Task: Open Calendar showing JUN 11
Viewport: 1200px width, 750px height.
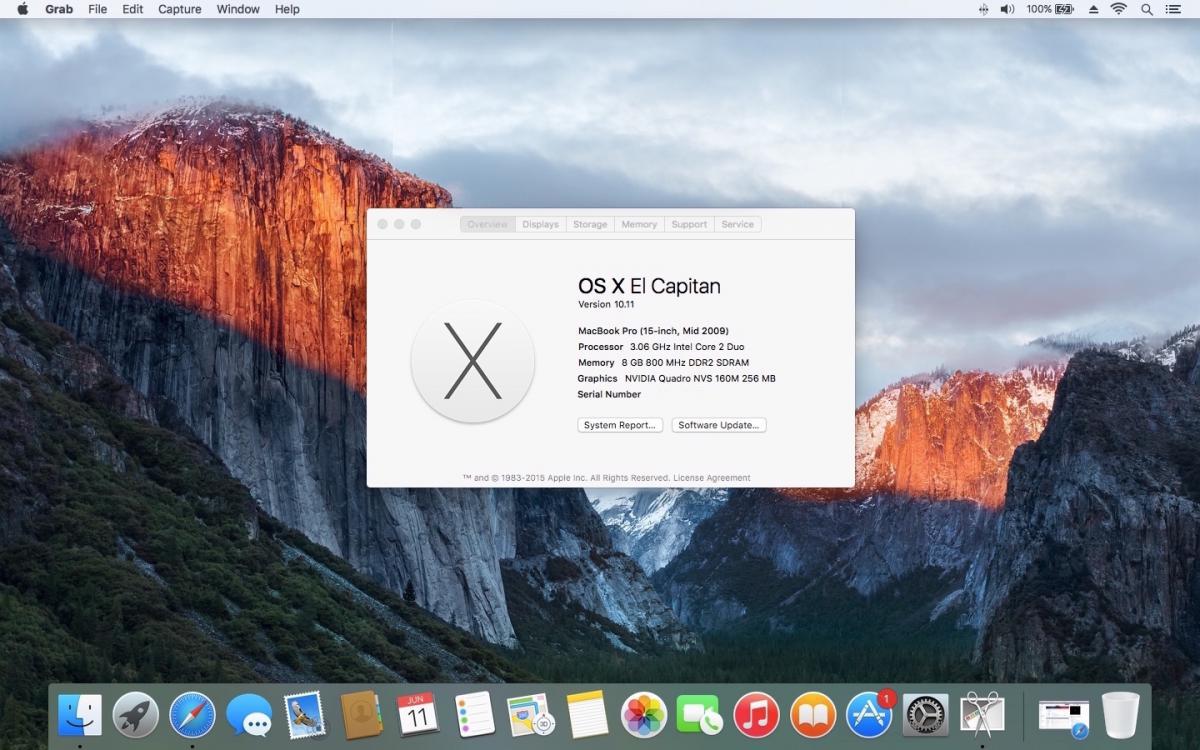Action: coord(417,714)
